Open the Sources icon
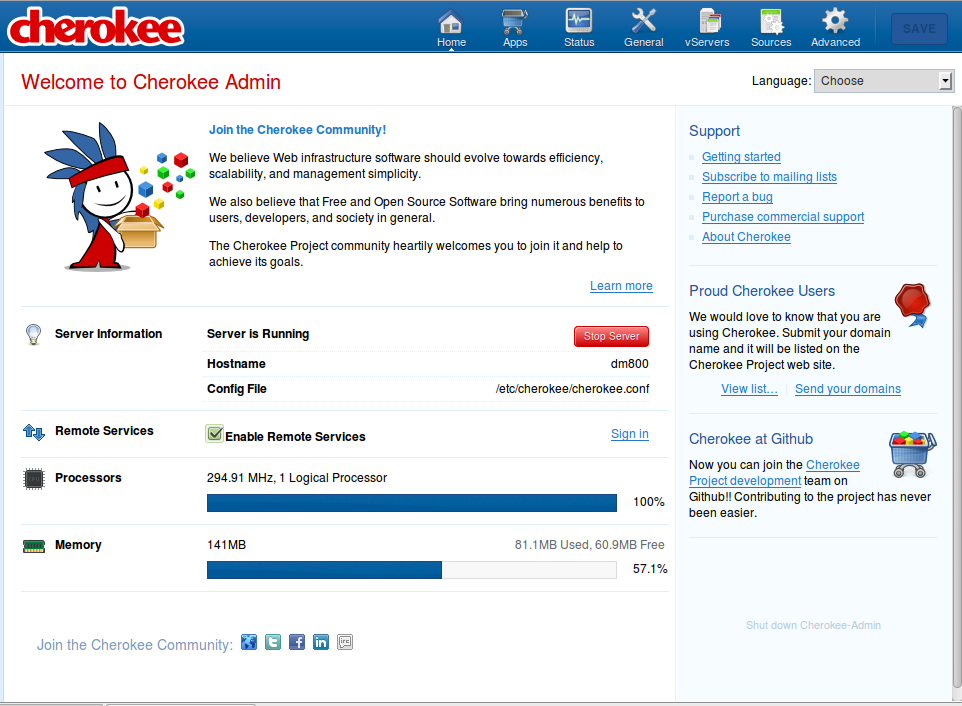 771,21
